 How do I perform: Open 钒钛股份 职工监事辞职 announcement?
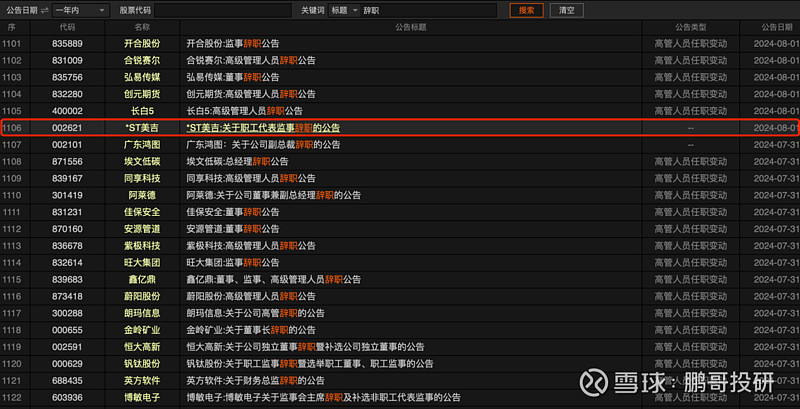(310, 364)
